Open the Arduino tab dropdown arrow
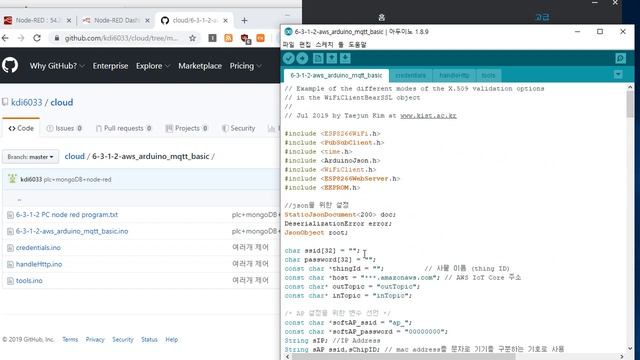The image size is (640, 360). click(618, 75)
